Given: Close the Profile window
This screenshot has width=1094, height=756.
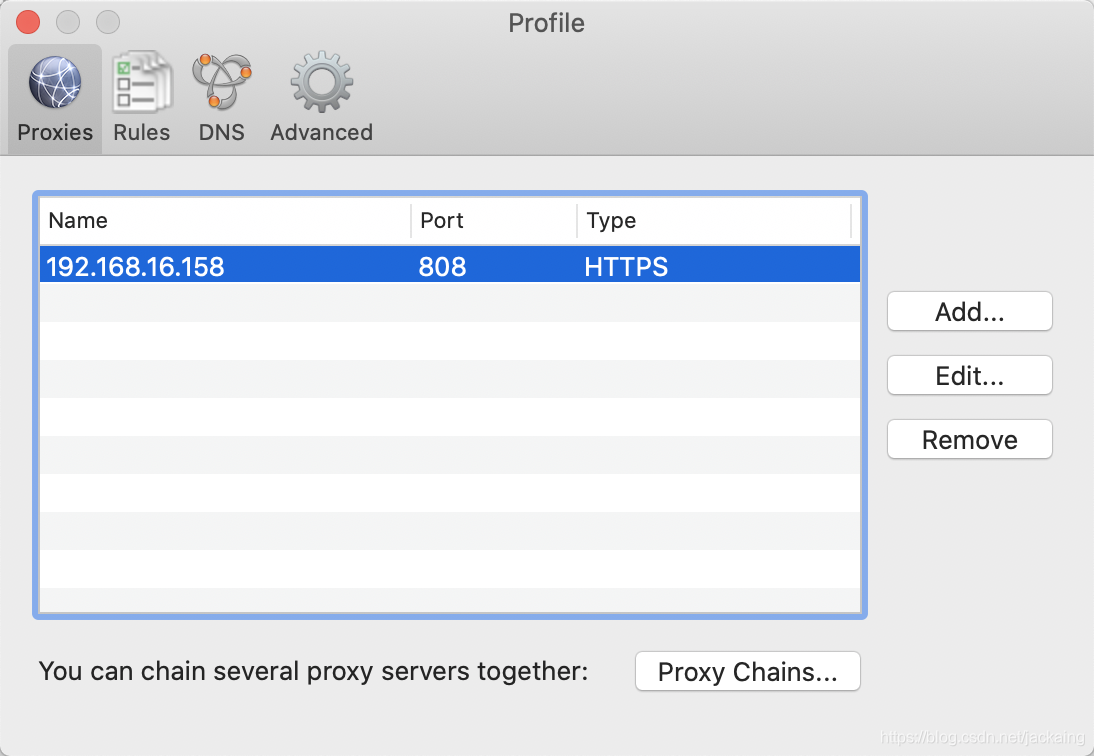Looking at the screenshot, I should tap(29, 22).
